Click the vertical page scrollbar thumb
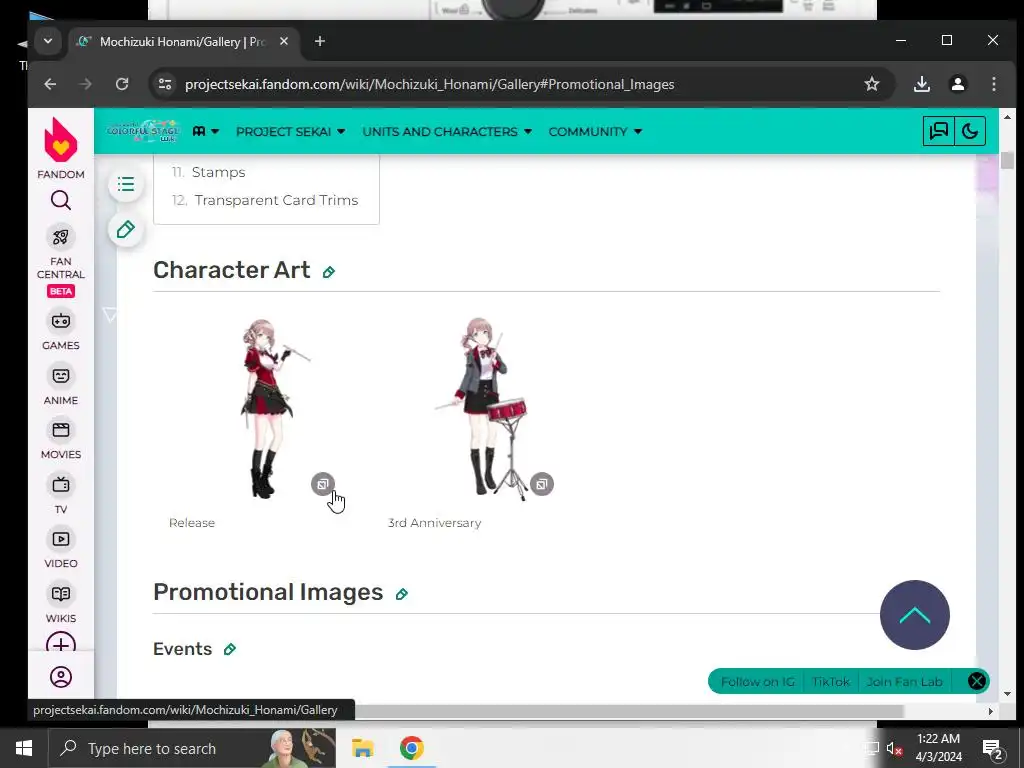Viewport: 1024px width, 768px height. click(x=1007, y=160)
